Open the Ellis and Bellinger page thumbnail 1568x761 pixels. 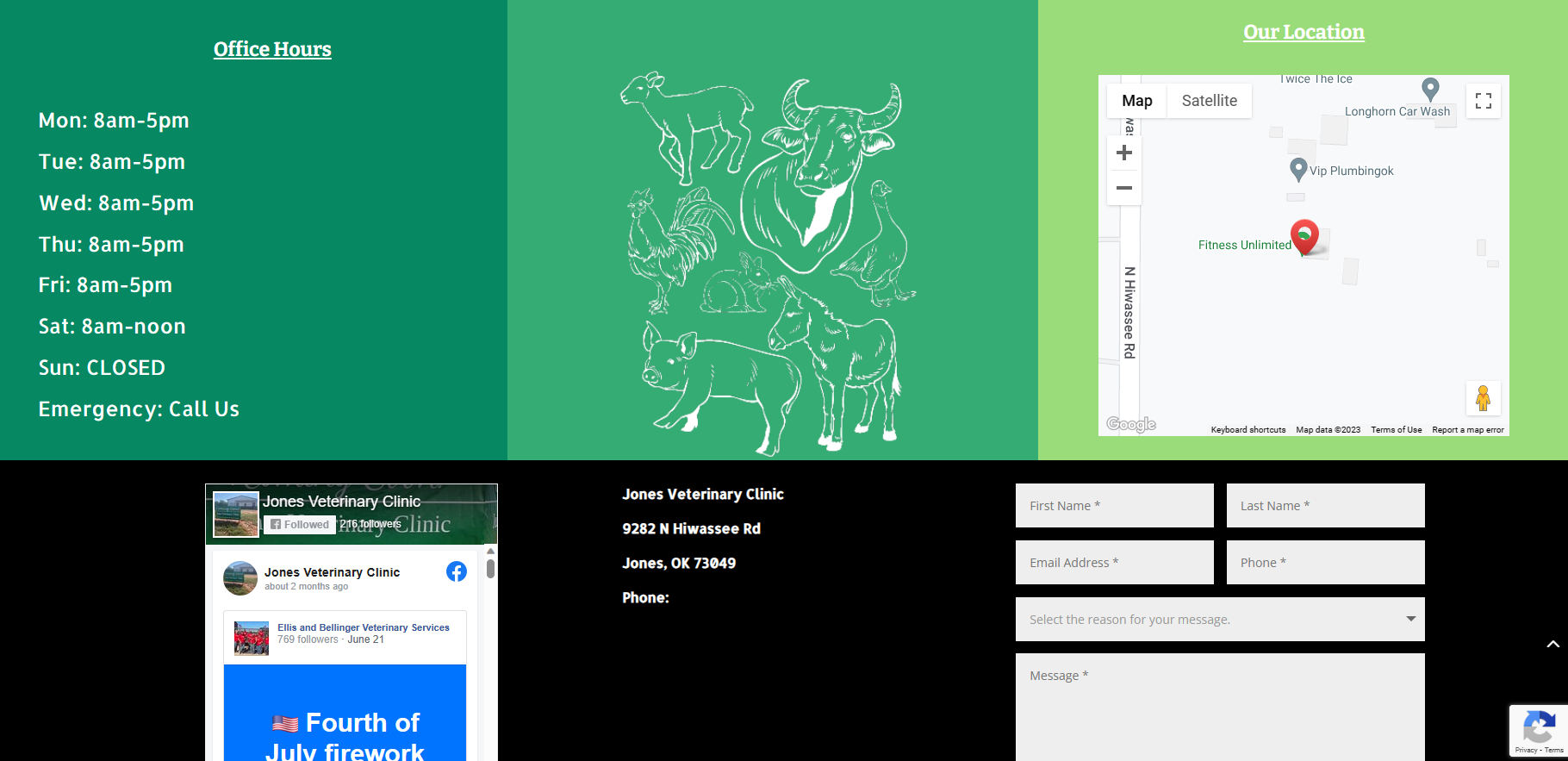click(252, 639)
